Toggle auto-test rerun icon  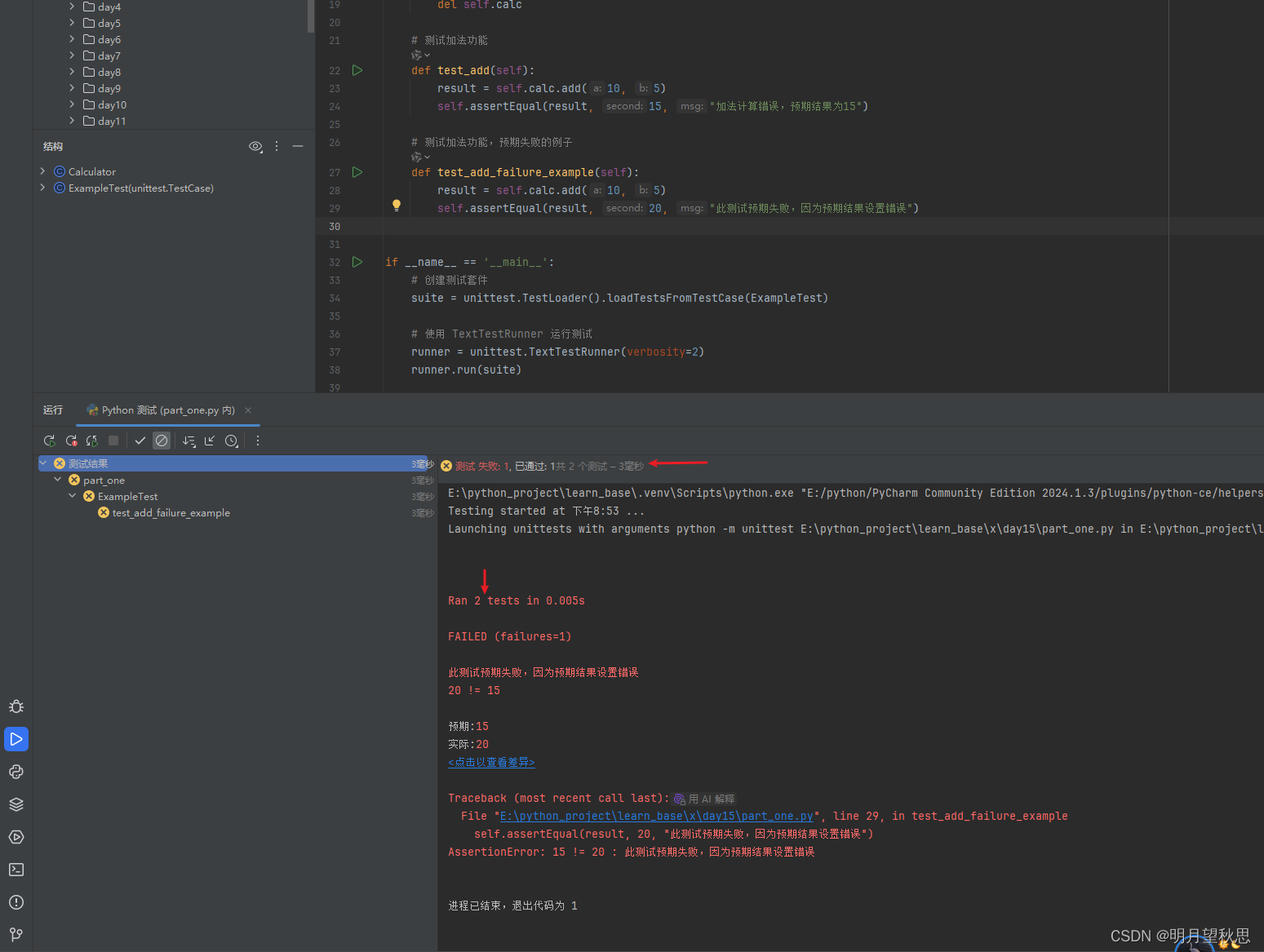click(92, 441)
